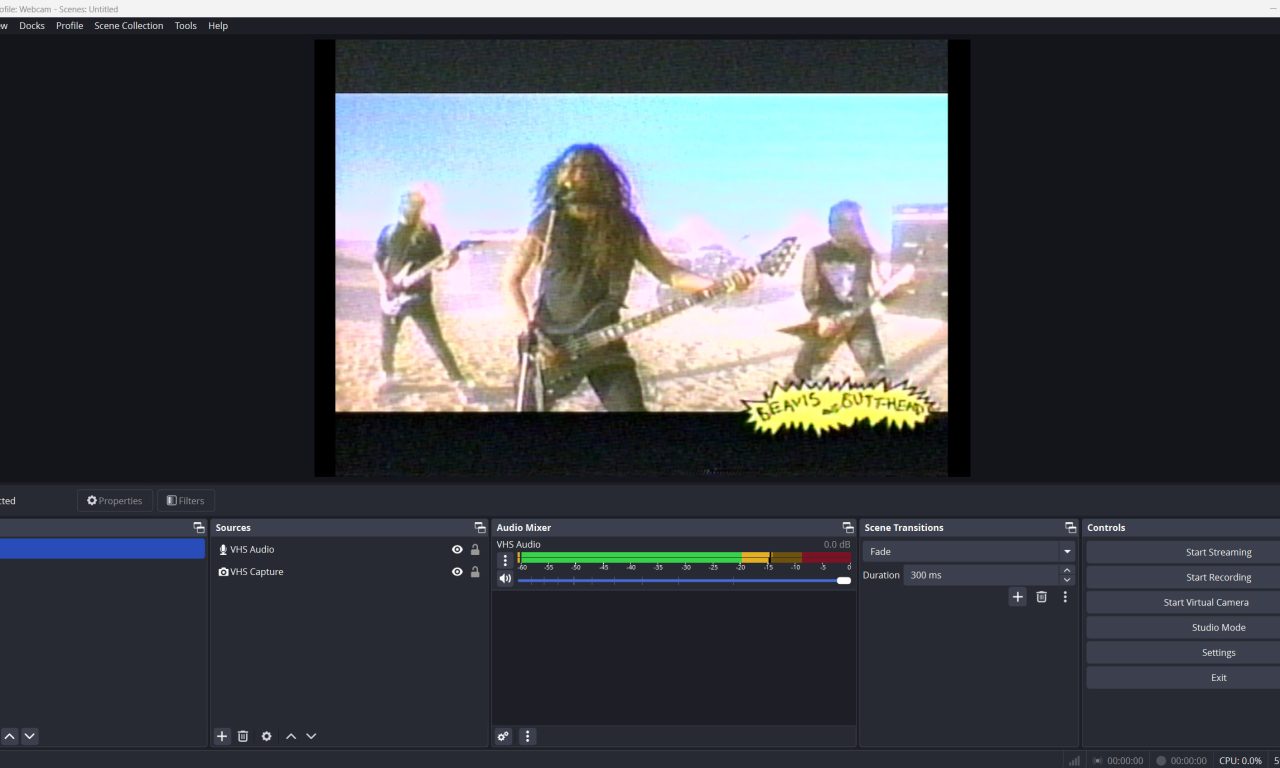Click Start Recording button
The image size is (1280, 768).
click(x=1218, y=577)
